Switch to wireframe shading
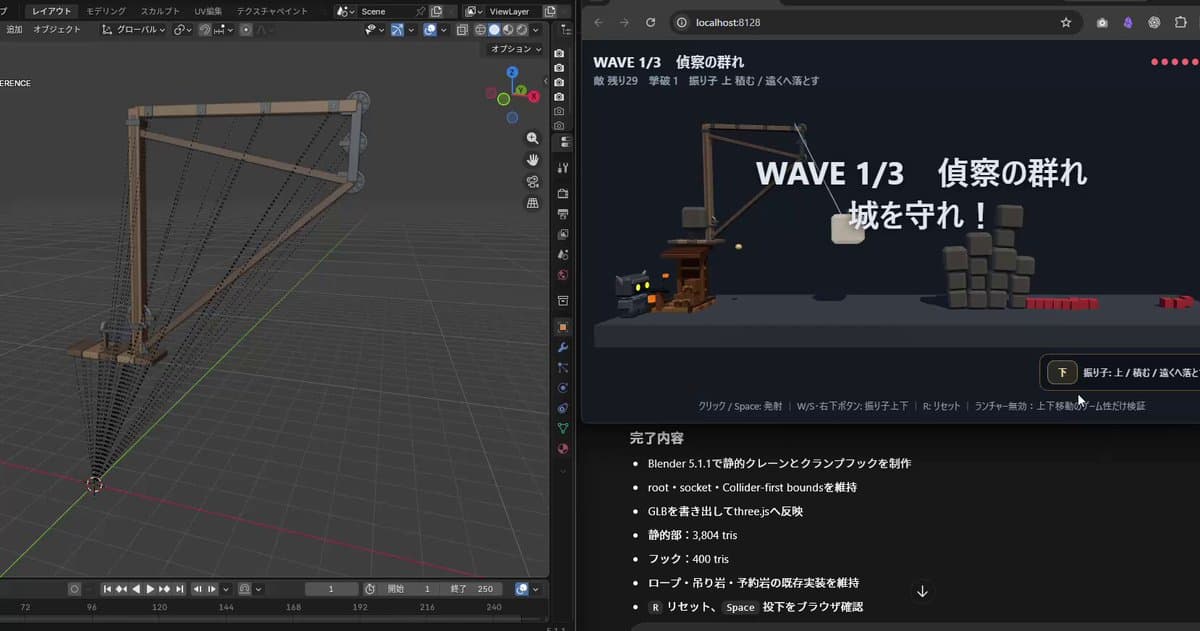Image resolution: width=1200 pixels, height=631 pixels. pos(480,30)
